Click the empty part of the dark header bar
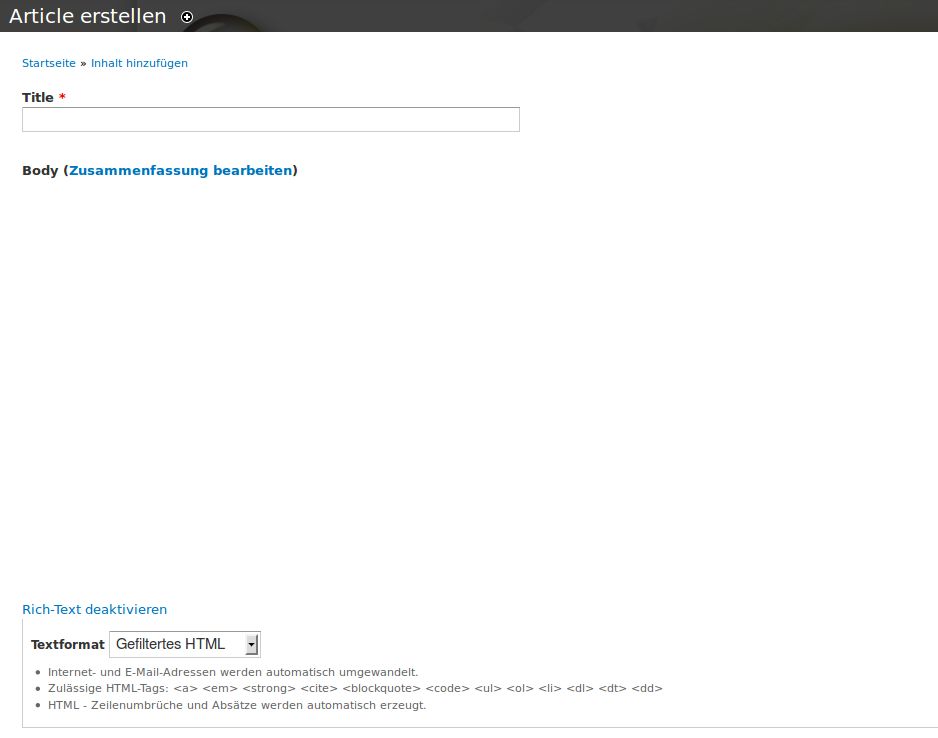The height and width of the screenshot is (738, 938). tap(600, 16)
